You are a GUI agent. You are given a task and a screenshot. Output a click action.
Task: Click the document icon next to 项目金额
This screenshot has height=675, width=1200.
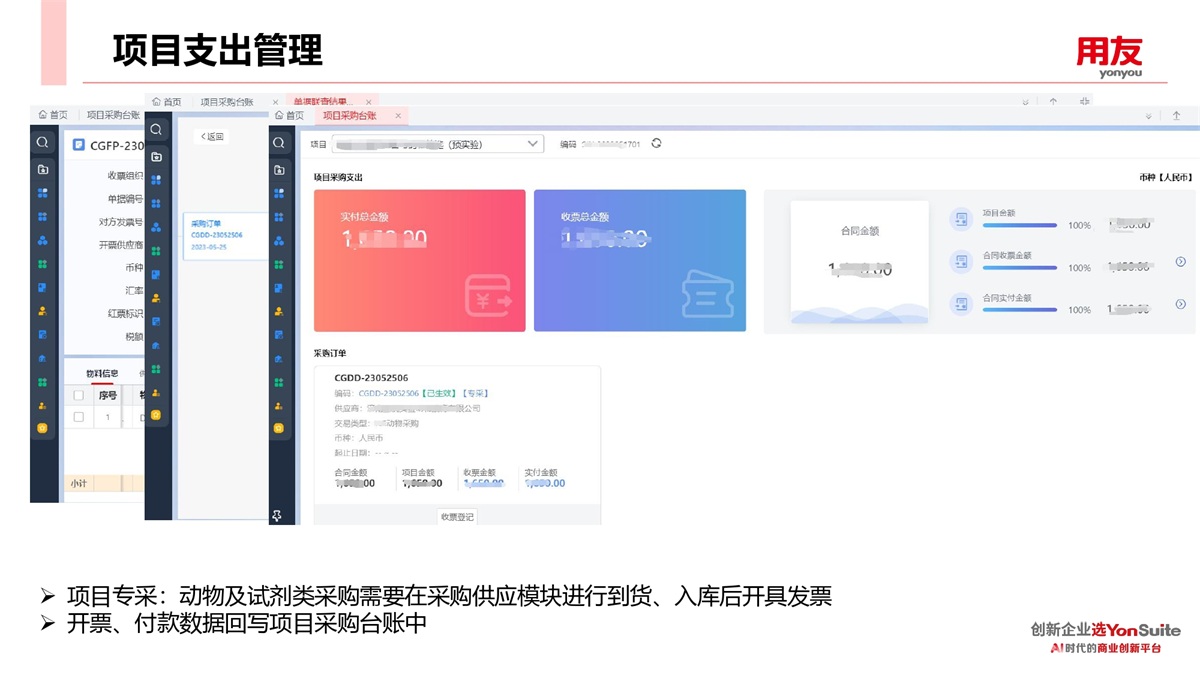click(960, 219)
